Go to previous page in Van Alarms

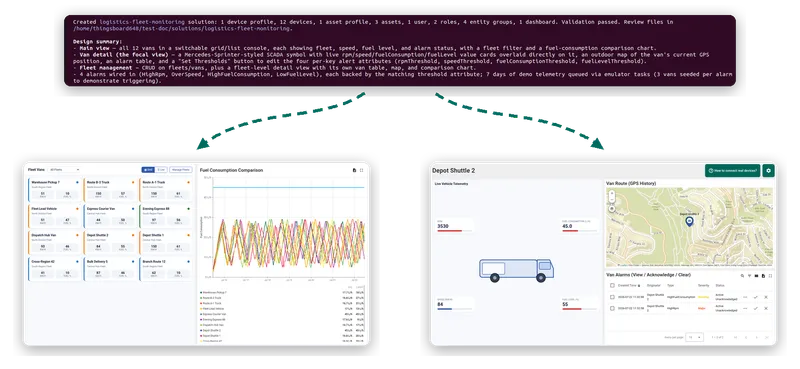746,337
